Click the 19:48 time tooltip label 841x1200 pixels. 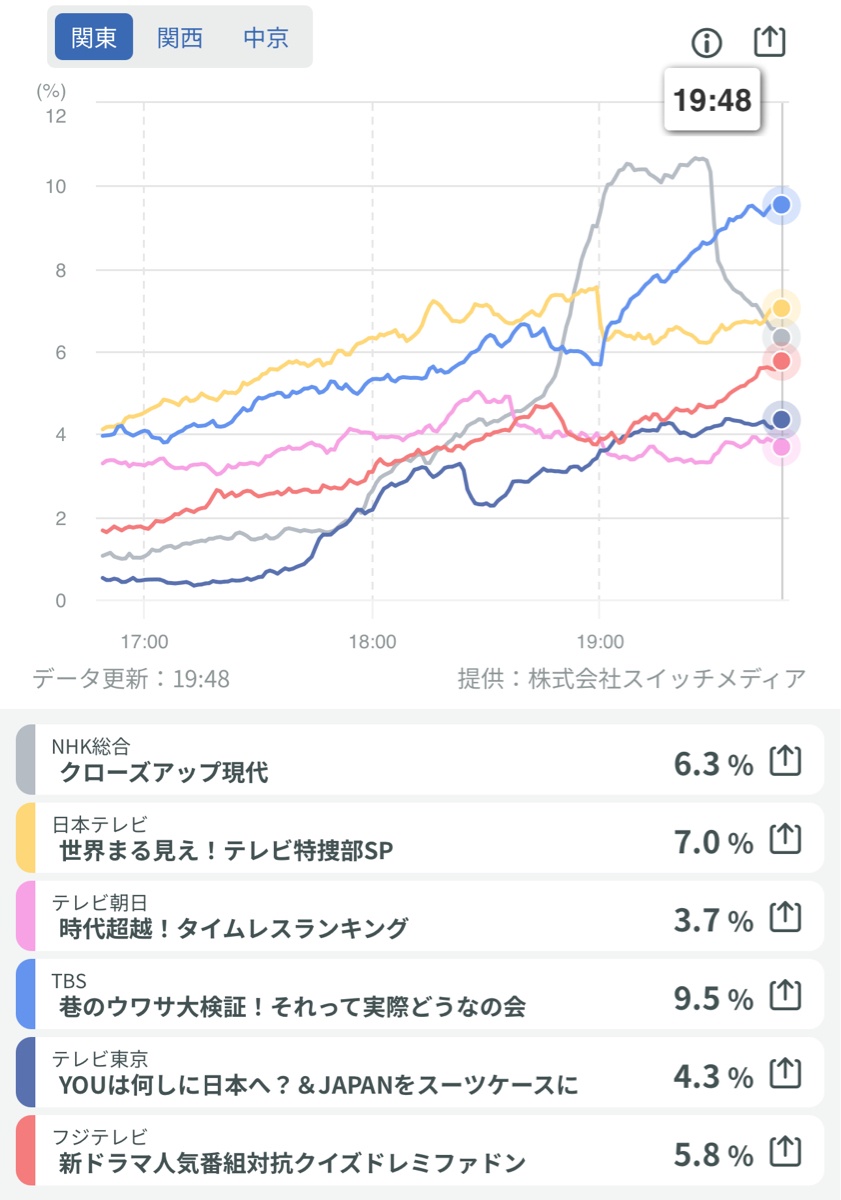pos(712,100)
